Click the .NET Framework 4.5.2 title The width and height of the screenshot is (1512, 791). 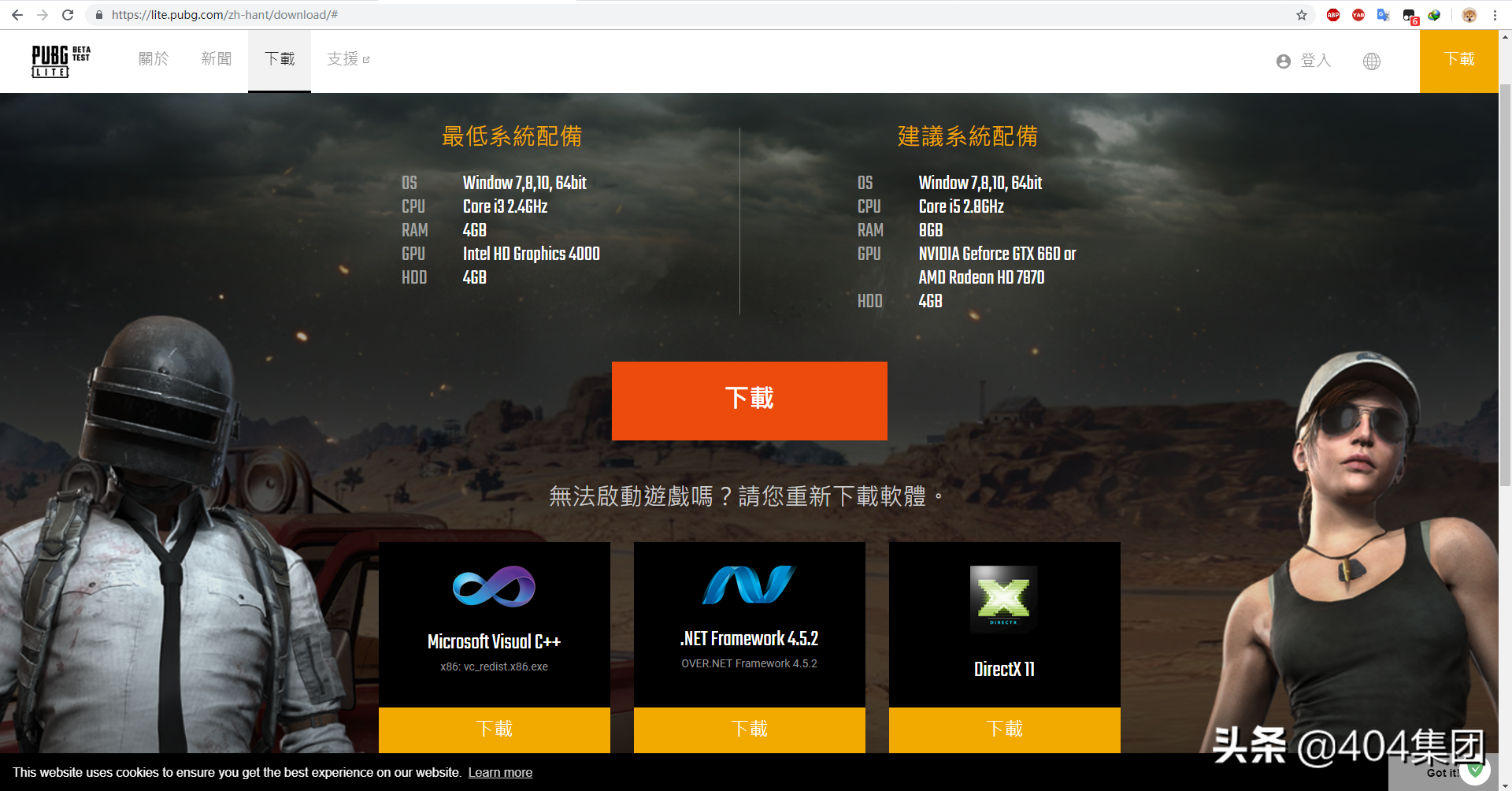click(x=750, y=639)
